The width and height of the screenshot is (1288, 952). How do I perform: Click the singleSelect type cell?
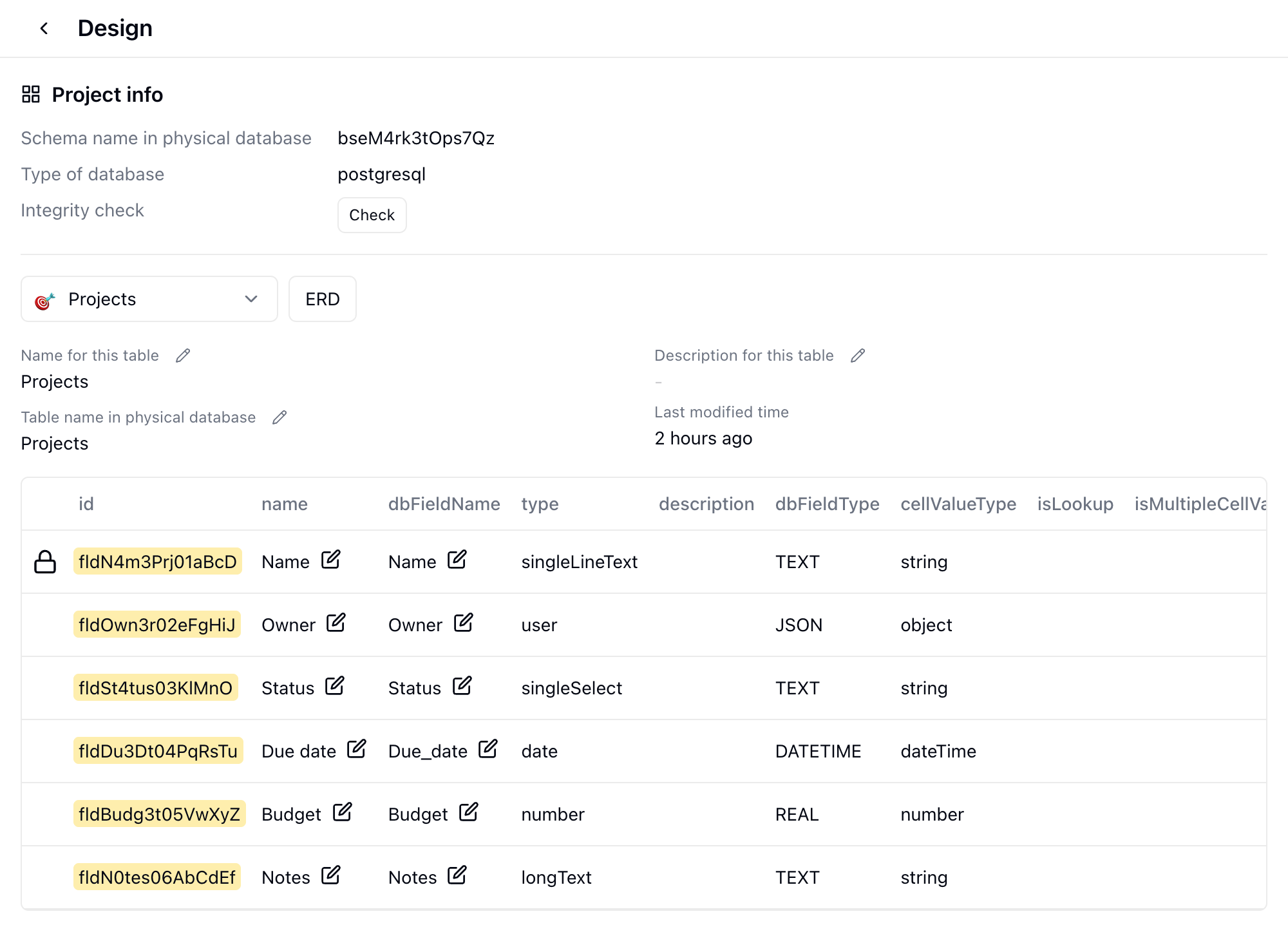pos(572,689)
